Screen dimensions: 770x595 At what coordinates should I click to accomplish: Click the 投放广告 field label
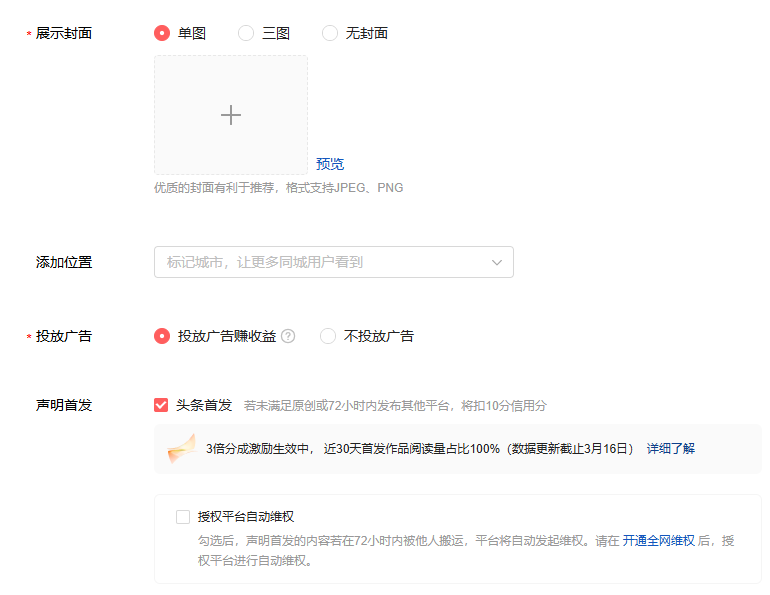64,336
